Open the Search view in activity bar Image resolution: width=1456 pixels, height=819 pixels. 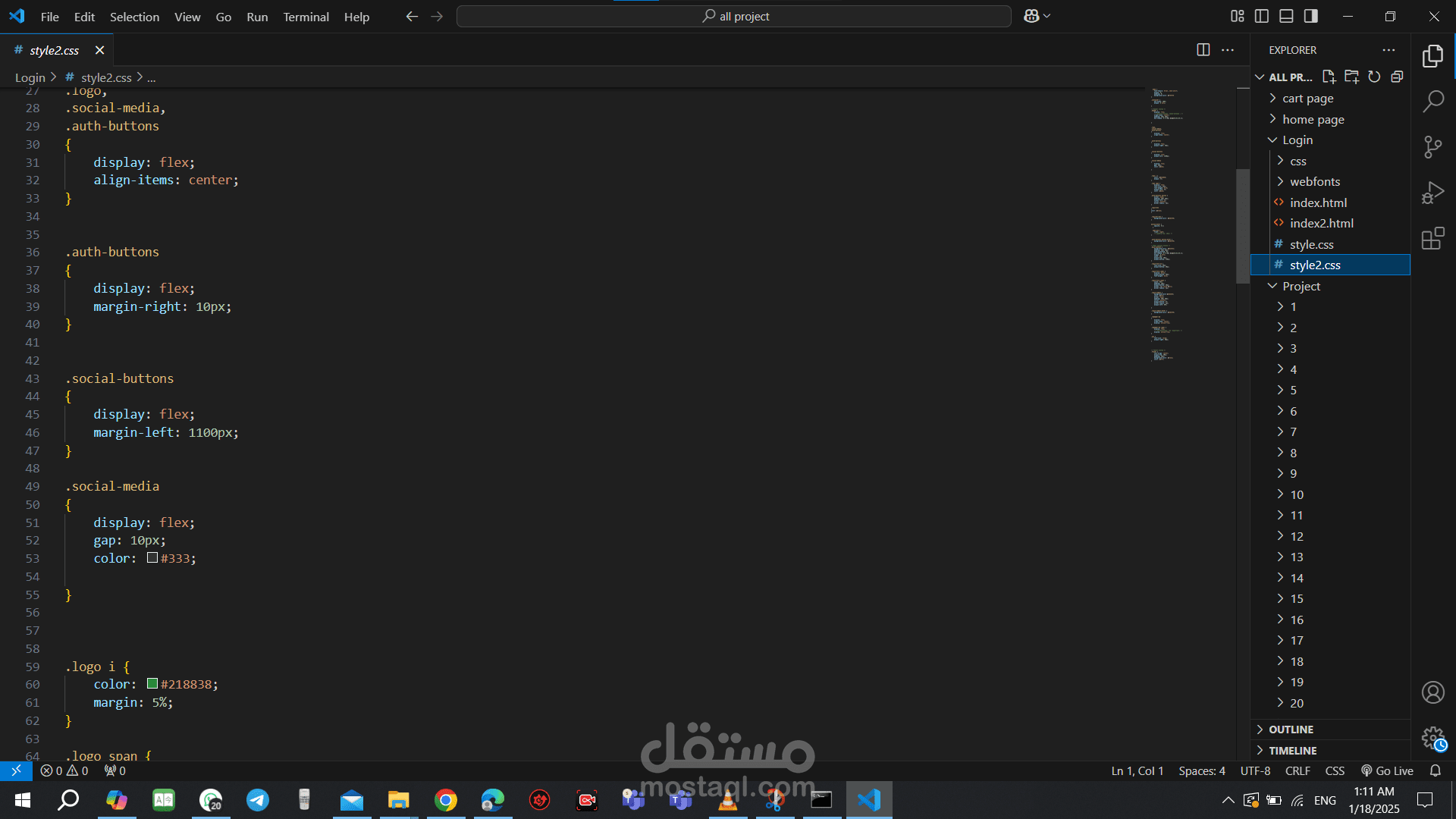[x=1432, y=101]
